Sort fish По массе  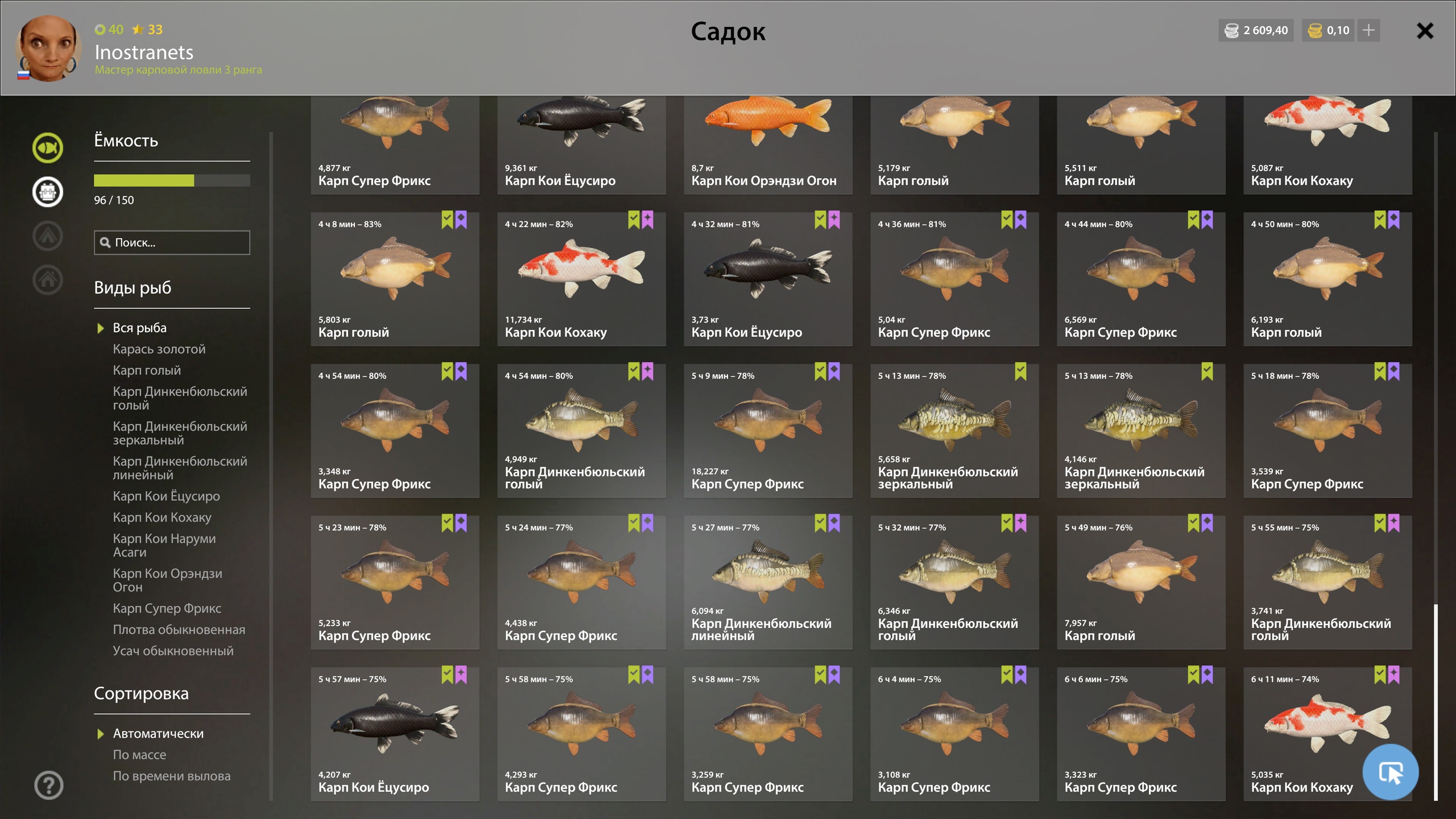(x=139, y=754)
